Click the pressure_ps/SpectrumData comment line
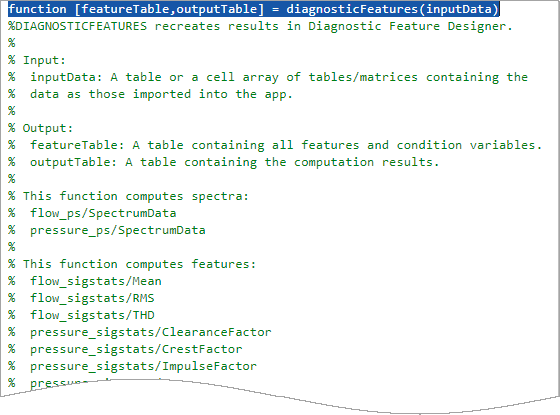The image size is (560, 415). click(x=107, y=230)
